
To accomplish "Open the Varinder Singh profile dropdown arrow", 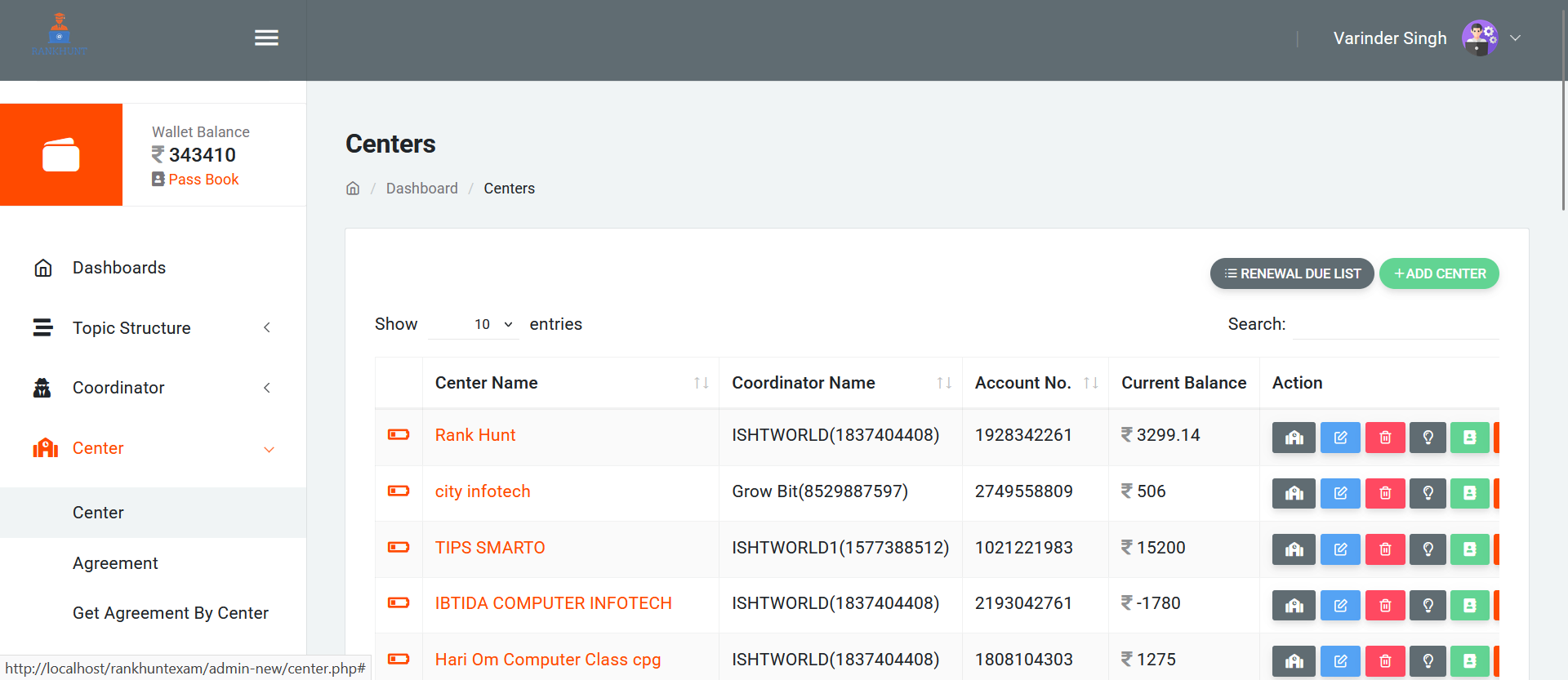I will [x=1515, y=38].
